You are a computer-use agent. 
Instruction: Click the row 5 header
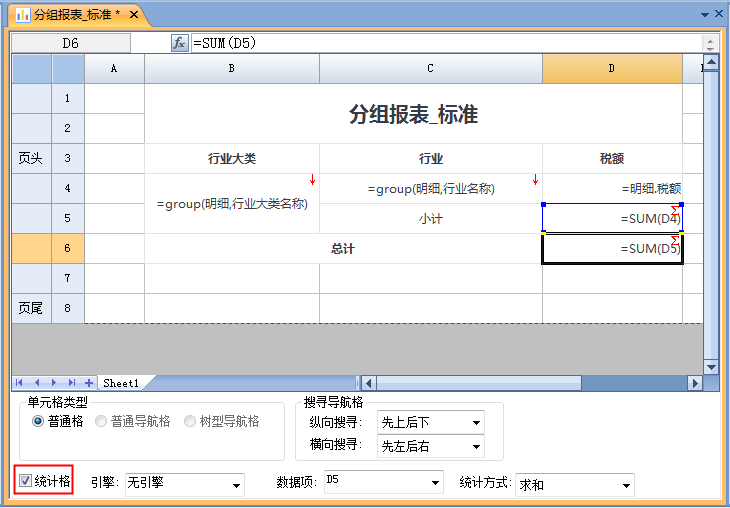(67, 218)
